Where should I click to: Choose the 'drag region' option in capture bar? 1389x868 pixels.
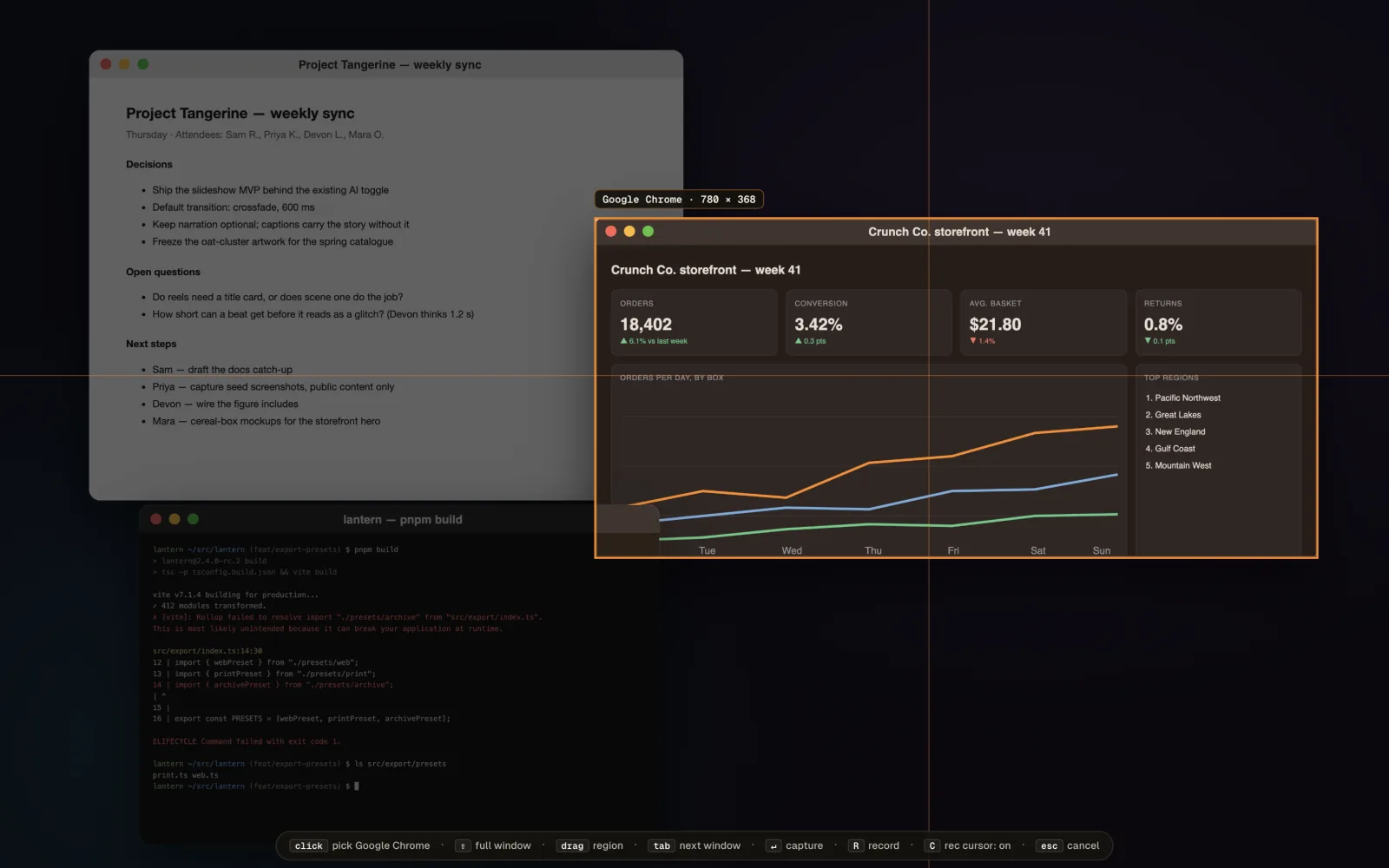pyautogui.click(x=590, y=845)
